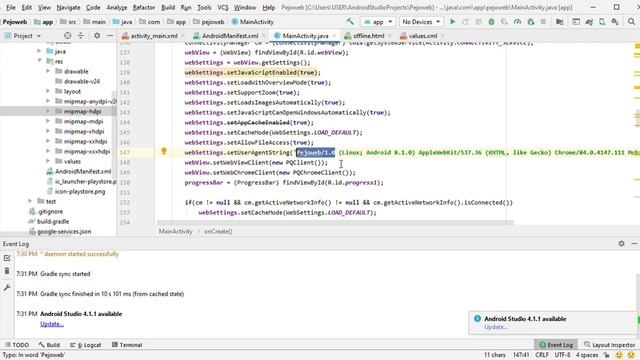This screenshot has width=640, height=360.
Task: Toggle read-only lock icon in status bar
Action: point(607,355)
